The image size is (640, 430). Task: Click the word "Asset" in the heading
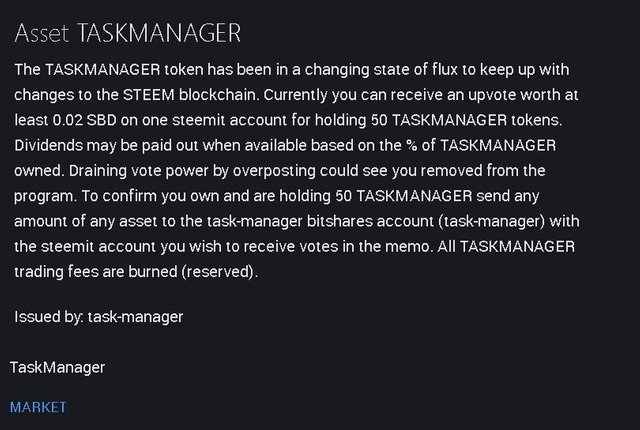[42, 33]
